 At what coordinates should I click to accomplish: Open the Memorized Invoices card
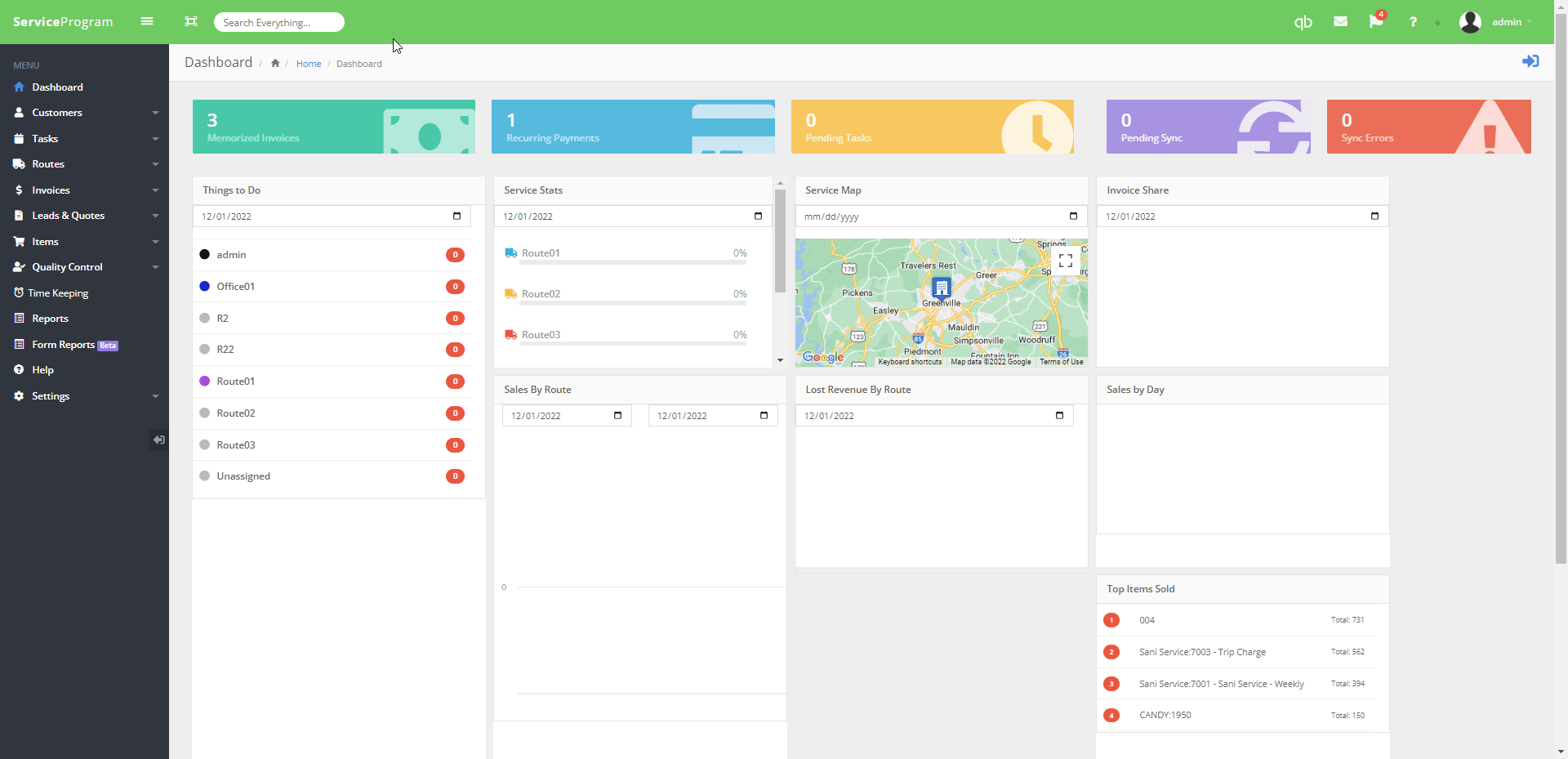click(x=334, y=127)
